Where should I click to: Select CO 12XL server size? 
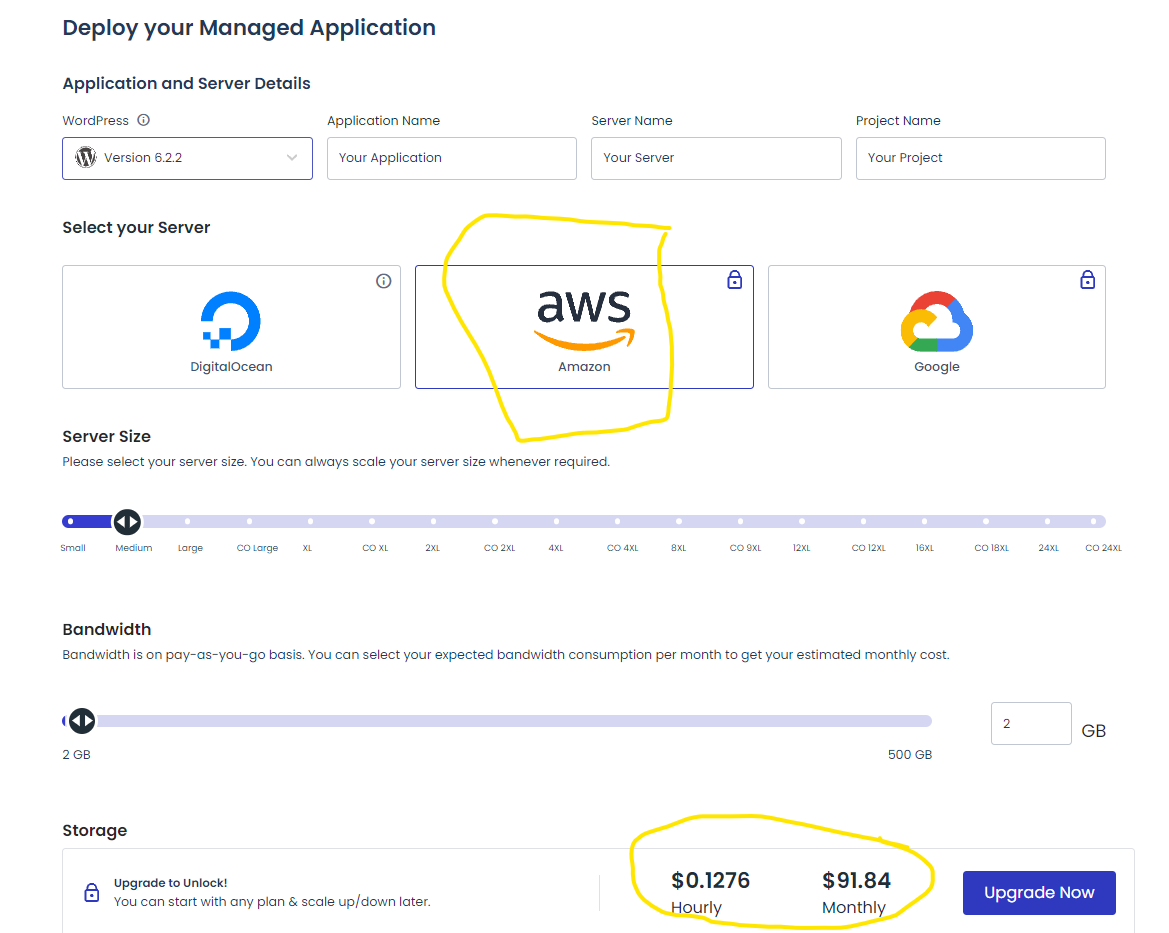(863, 521)
